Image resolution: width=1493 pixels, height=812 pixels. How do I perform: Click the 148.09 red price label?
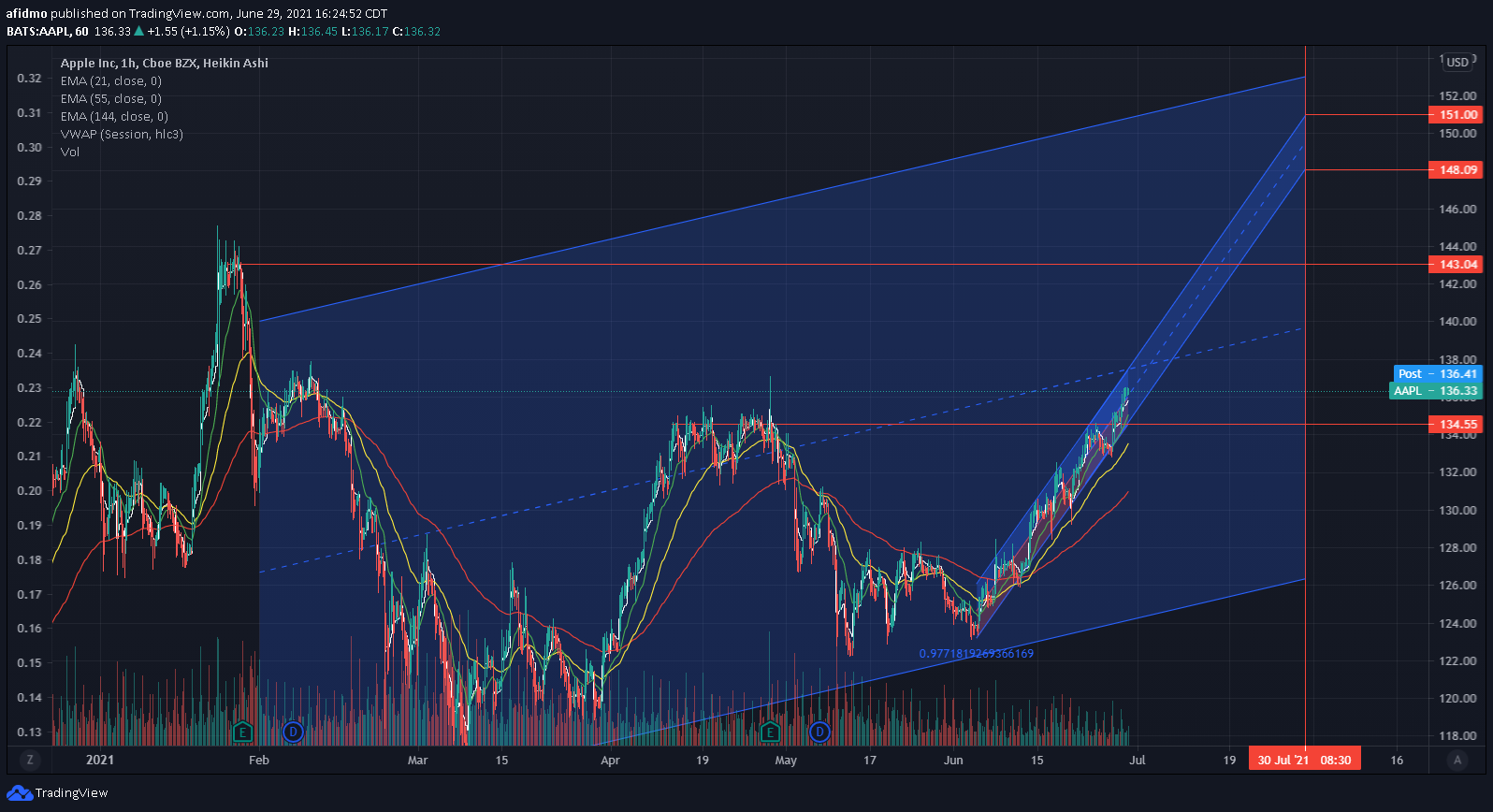1456,169
